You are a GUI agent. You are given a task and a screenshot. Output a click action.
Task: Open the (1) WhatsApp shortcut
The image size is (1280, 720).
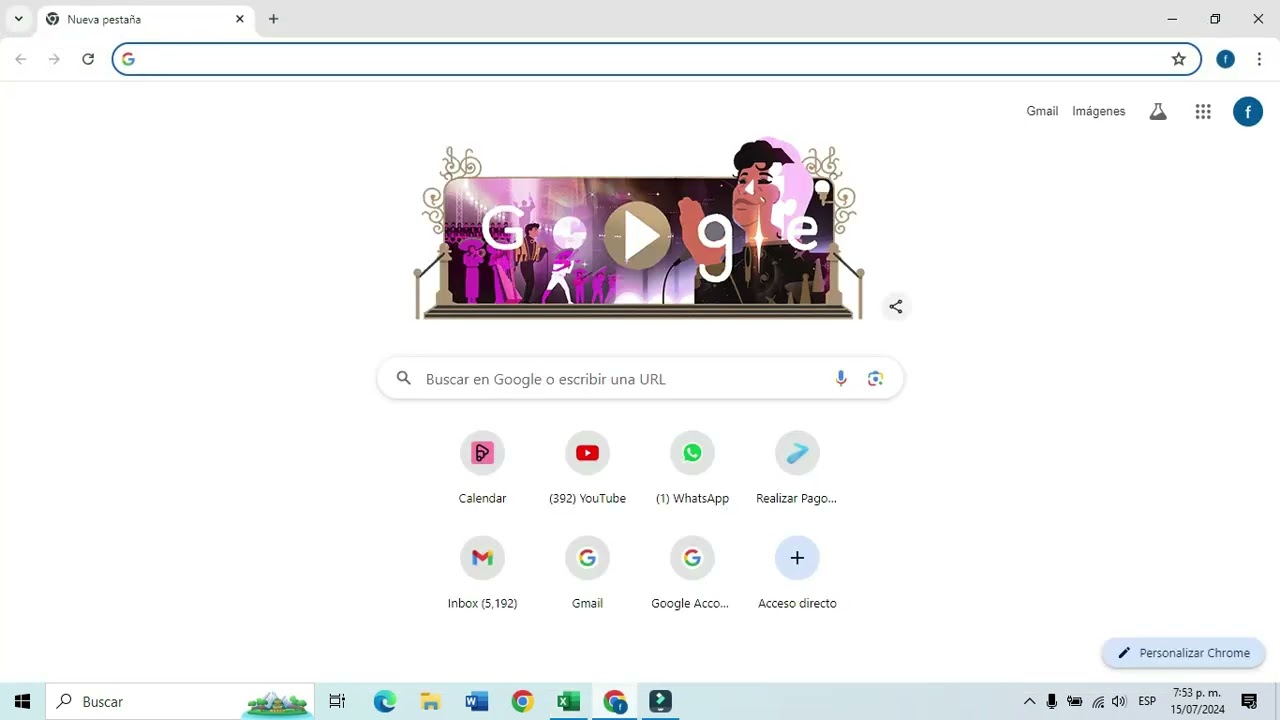pos(692,468)
